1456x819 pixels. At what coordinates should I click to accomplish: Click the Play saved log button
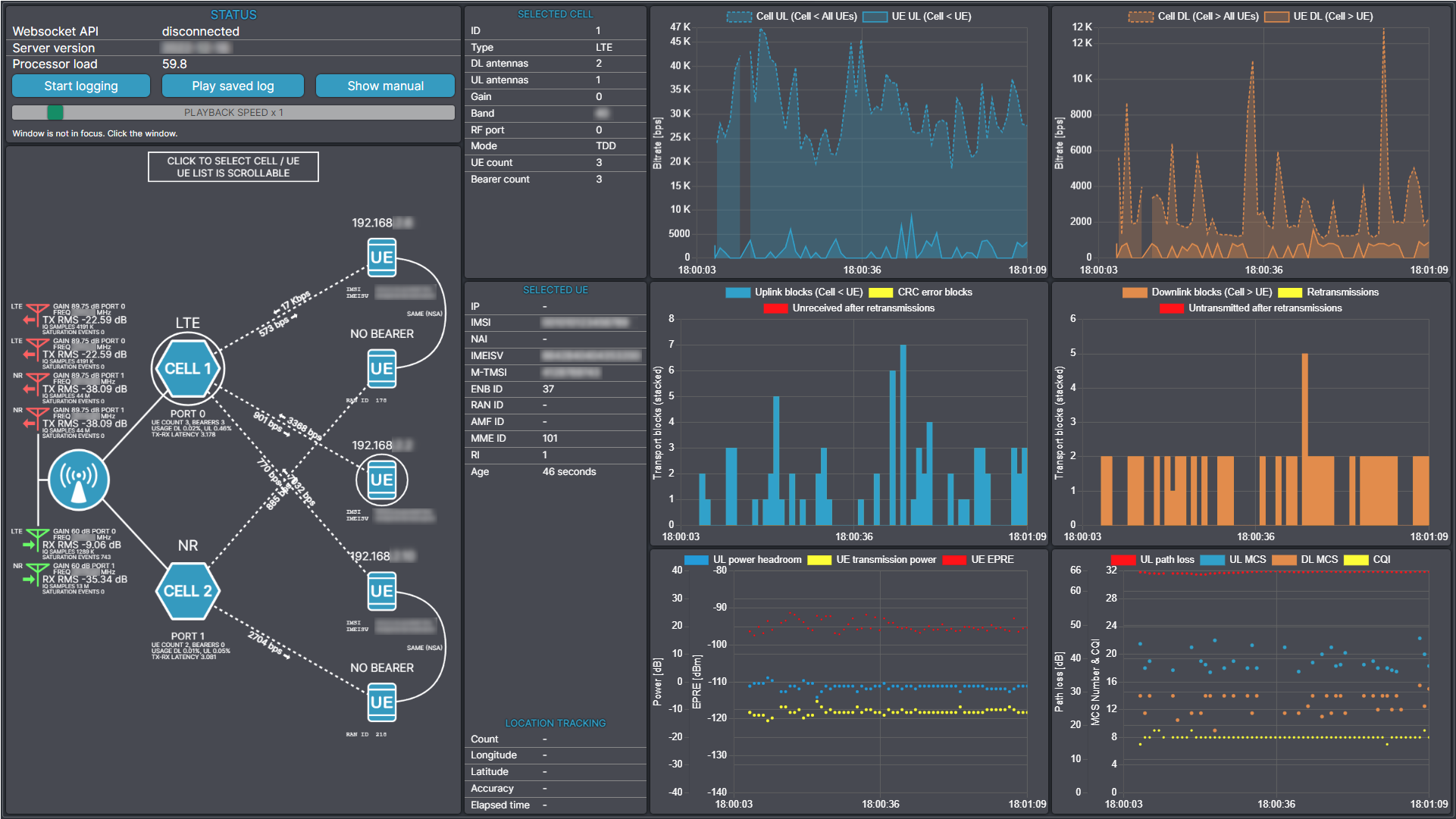(233, 86)
